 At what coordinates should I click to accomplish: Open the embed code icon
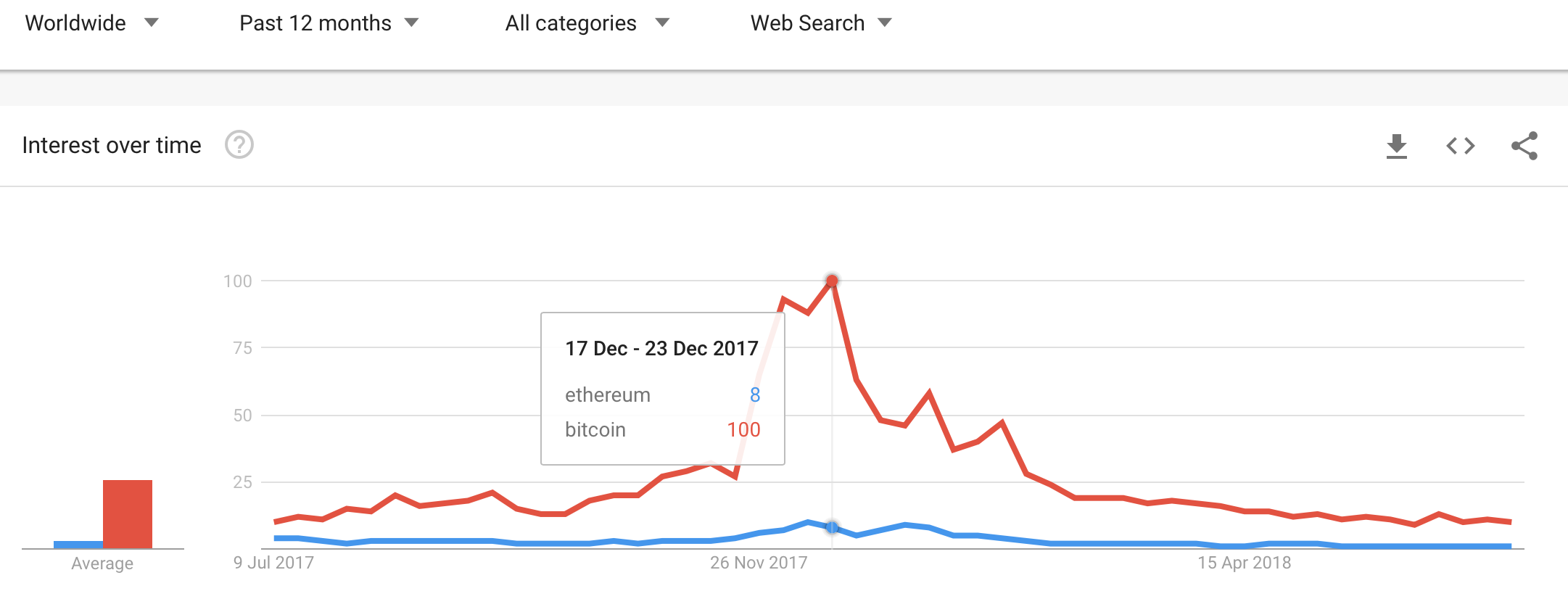tap(1460, 146)
